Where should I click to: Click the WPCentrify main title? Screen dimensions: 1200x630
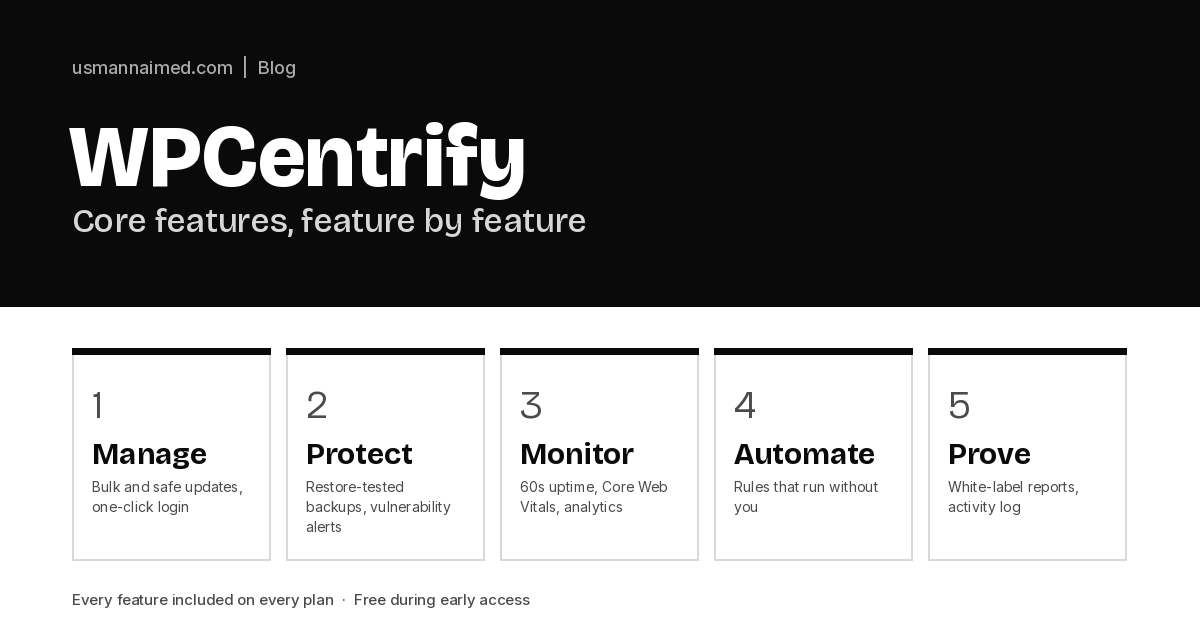298,159
